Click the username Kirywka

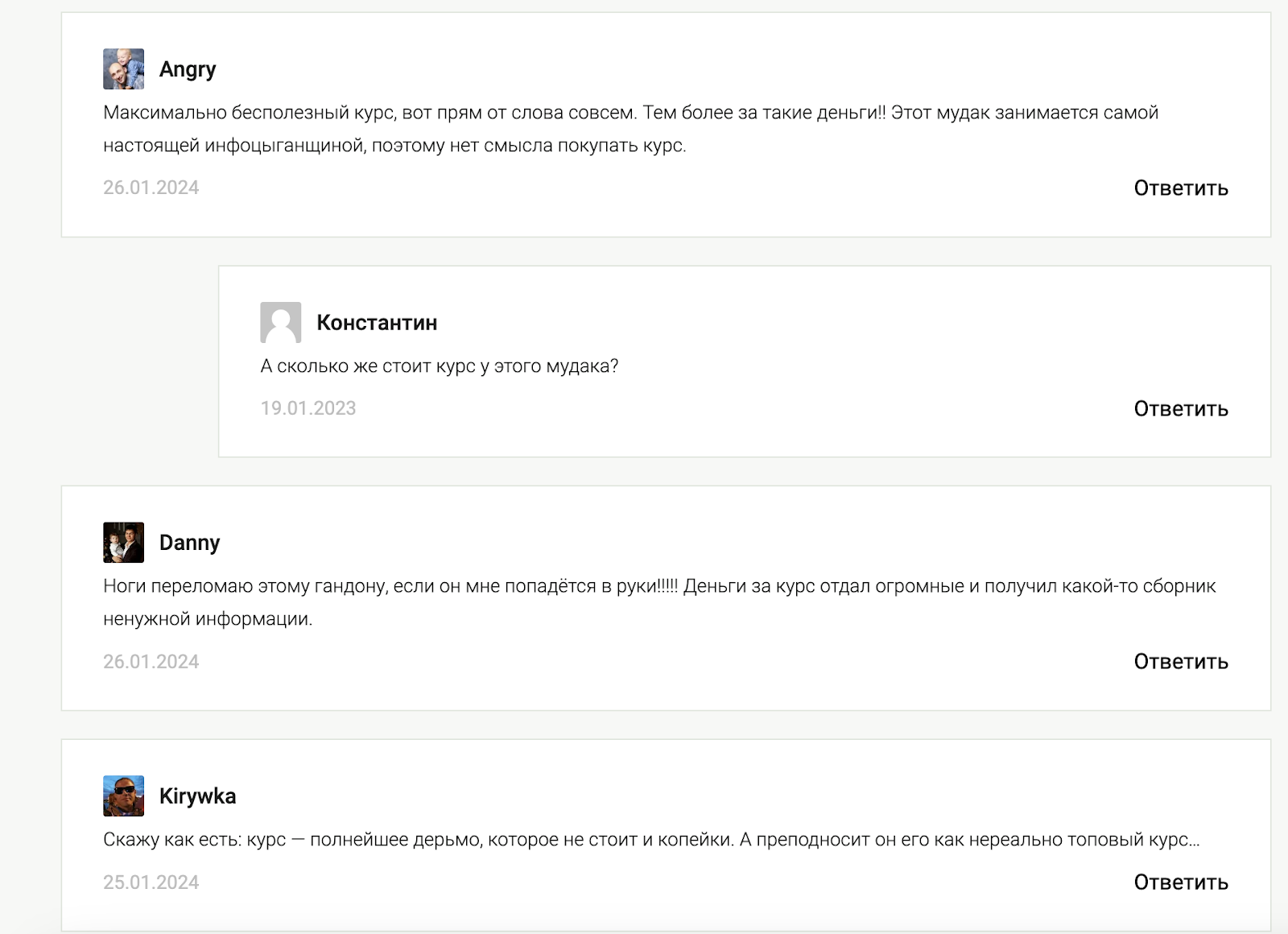pos(197,796)
